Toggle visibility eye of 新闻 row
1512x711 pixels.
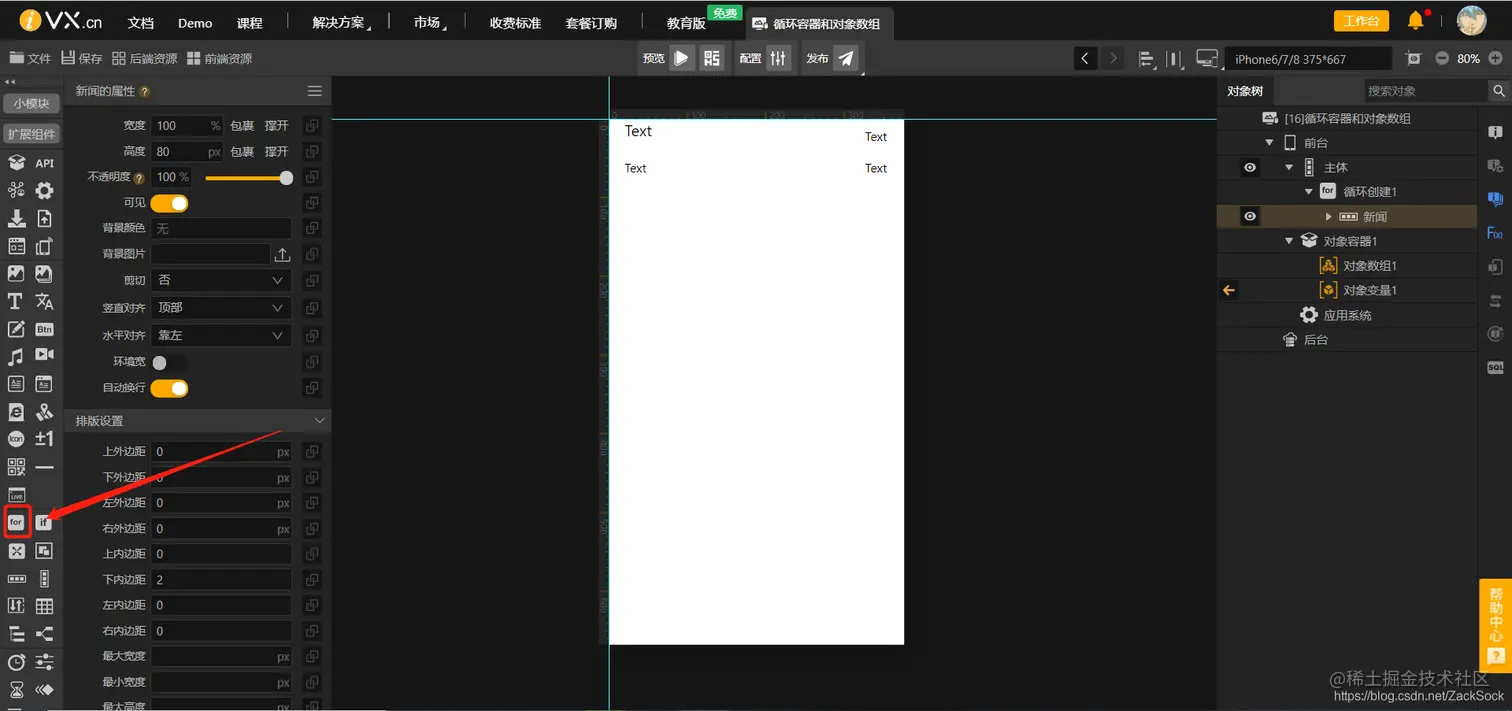(x=1250, y=216)
